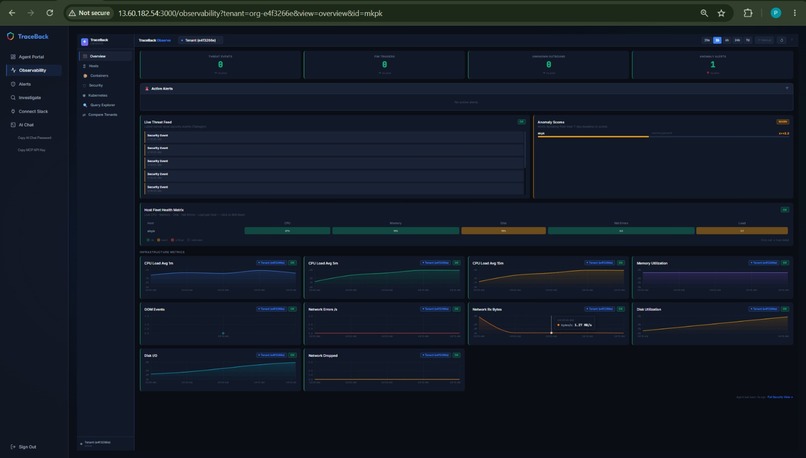
Task: Open tenant filter on CPU Load Avg 15m
Action: [x=599, y=263]
